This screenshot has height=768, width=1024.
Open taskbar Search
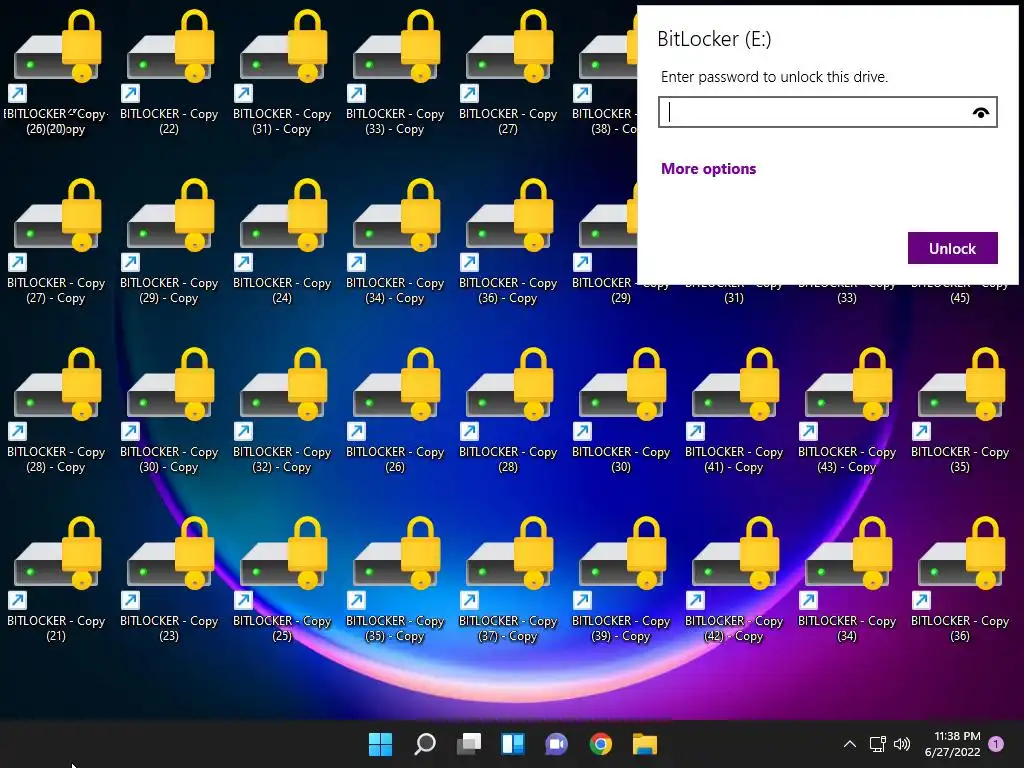(x=424, y=744)
